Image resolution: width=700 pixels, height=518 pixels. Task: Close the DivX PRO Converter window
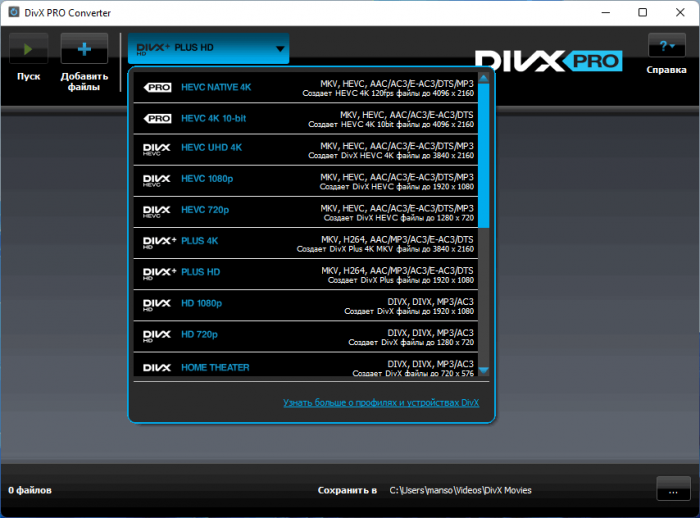point(680,13)
